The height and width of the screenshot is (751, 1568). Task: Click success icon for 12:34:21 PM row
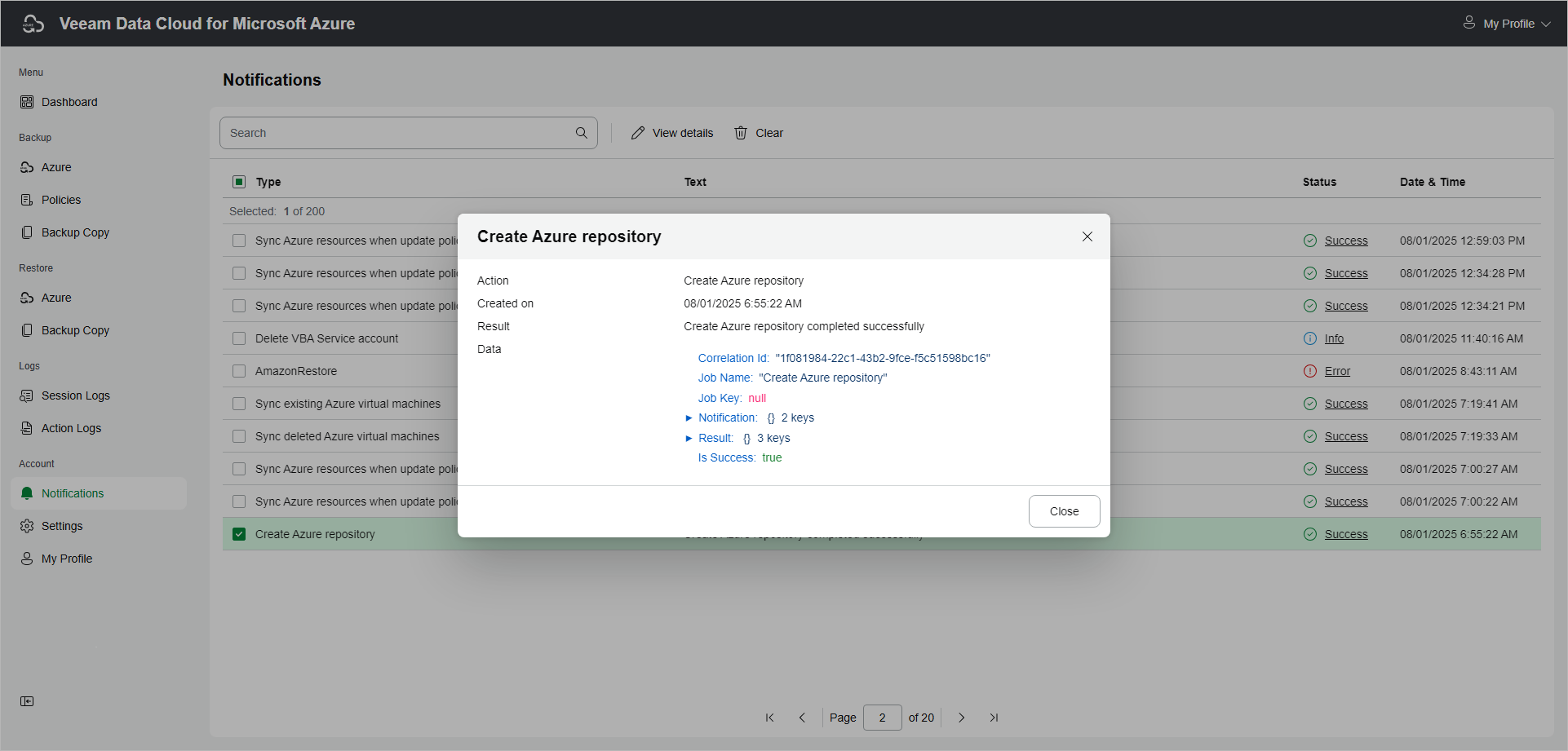1310,306
